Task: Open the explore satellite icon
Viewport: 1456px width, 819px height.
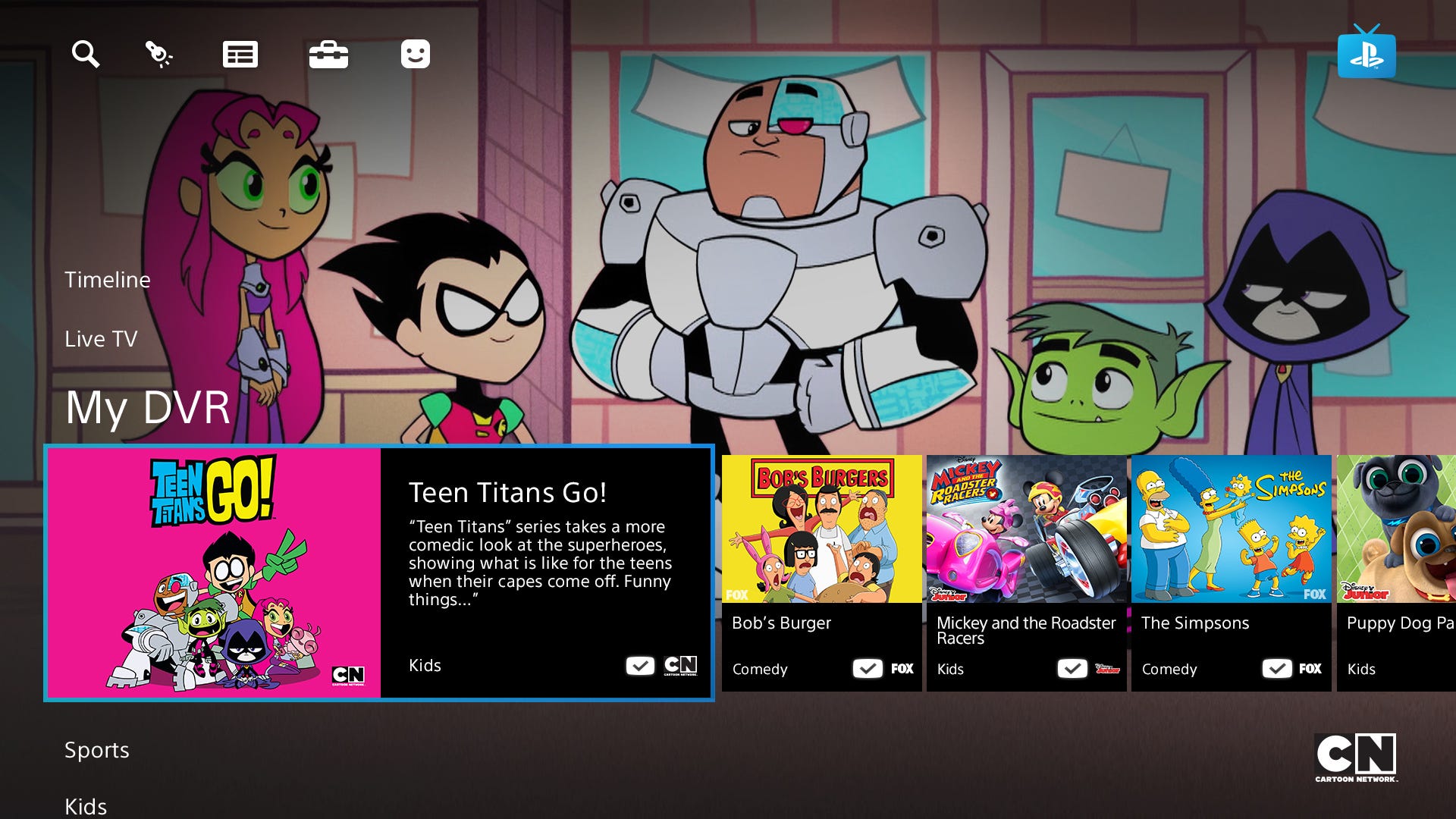Action: click(x=158, y=55)
